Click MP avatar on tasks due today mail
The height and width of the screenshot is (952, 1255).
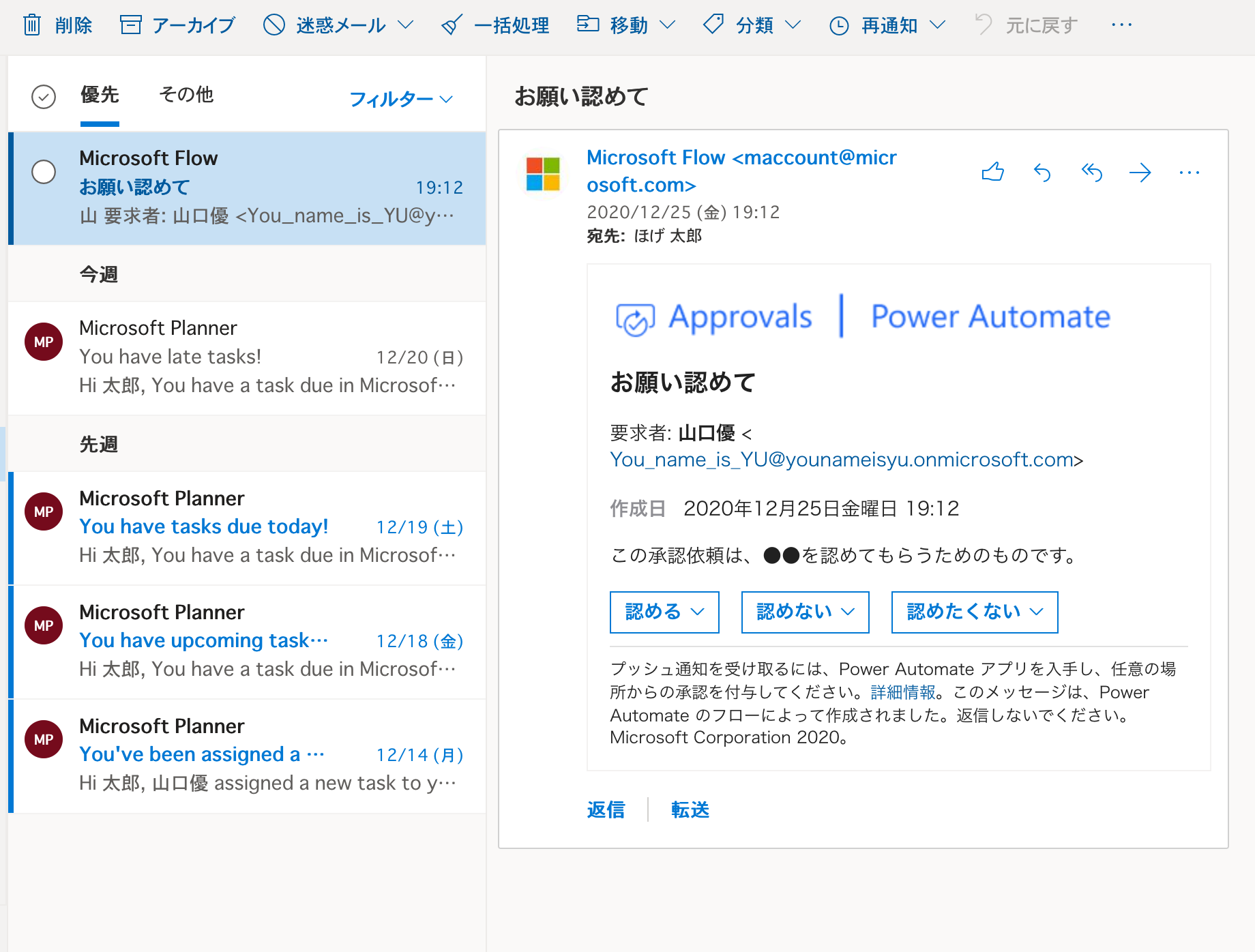pos(44,511)
